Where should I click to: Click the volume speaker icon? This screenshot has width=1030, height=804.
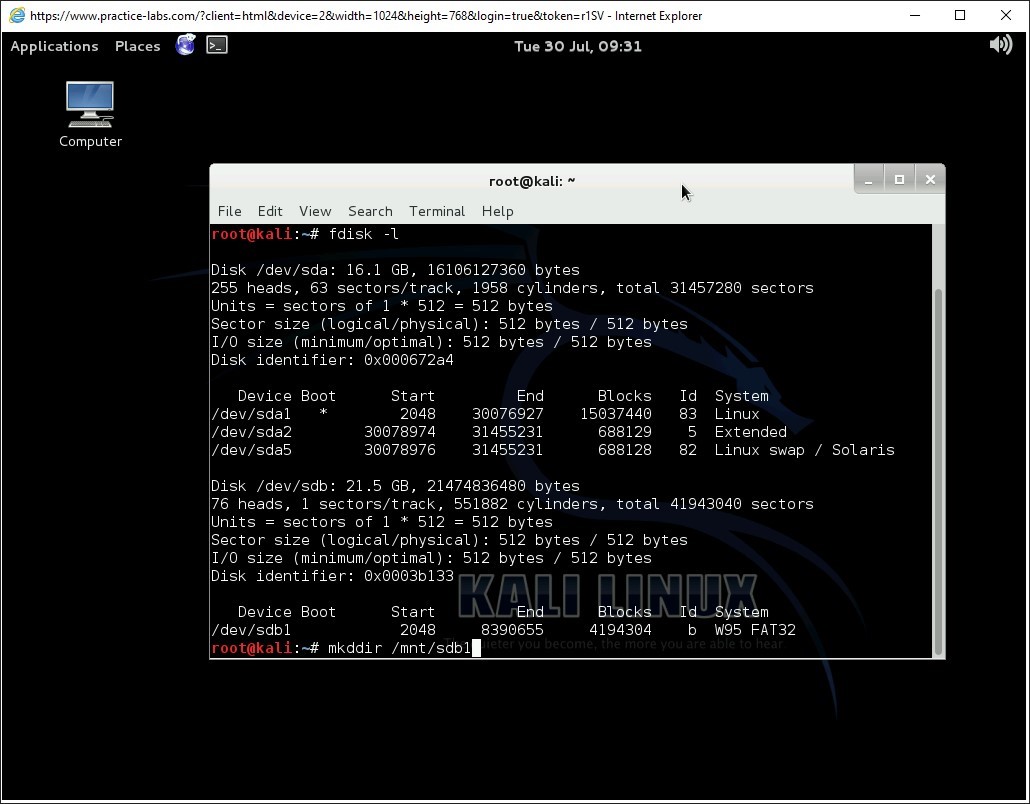click(x=1000, y=45)
